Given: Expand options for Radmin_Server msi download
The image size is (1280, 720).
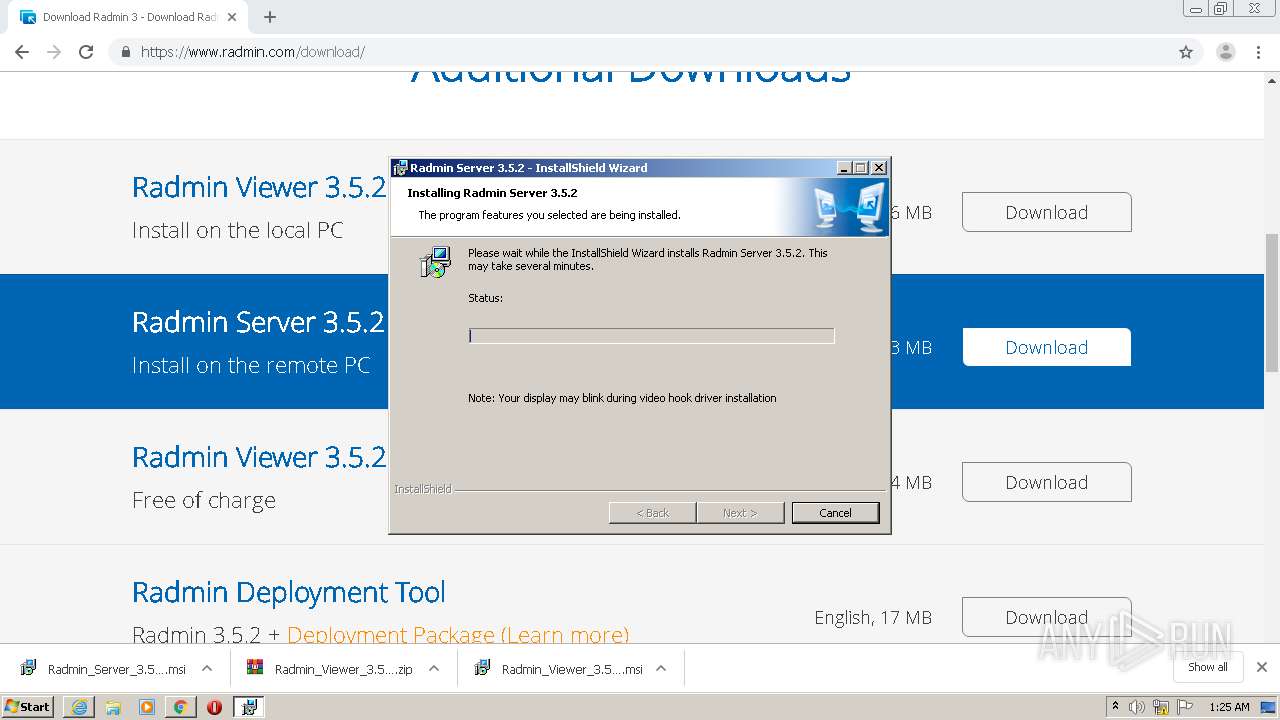Looking at the screenshot, I should [x=207, y=668].
